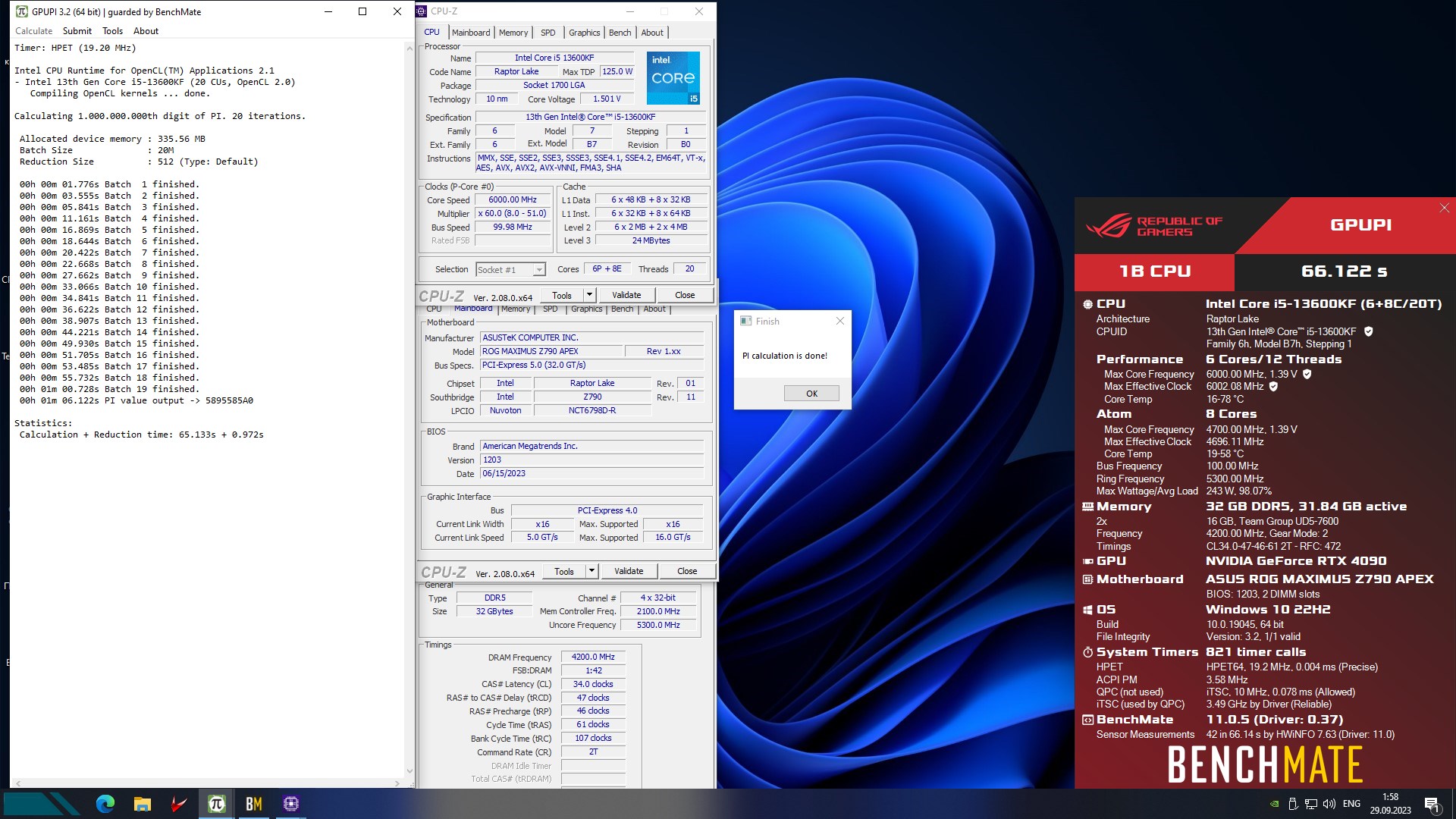Open the Tools menu in GPUPI
Image resolution: width=1456 pixels, height=819 pixels.
tap(112, 31)
